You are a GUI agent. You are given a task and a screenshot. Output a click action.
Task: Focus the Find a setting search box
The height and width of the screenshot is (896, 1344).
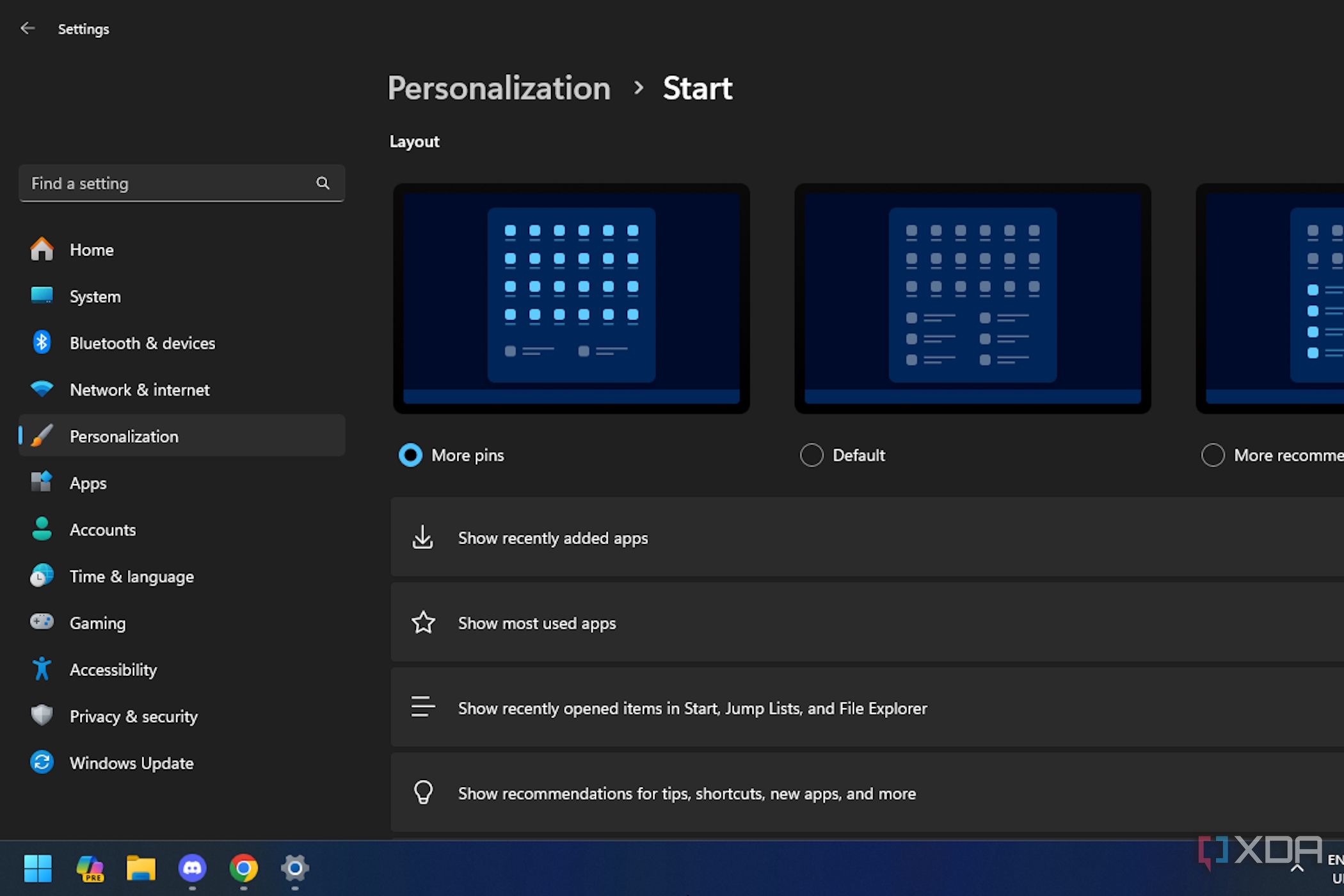pos(182,183)
